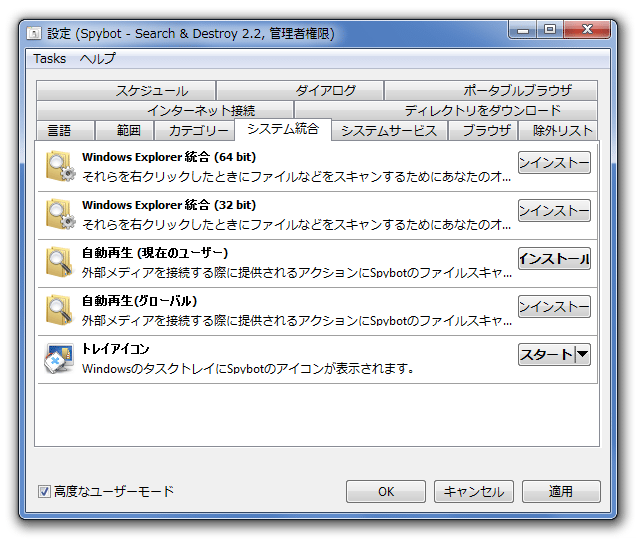Image resolution: width=639 pixels, height=542 pixels.
Task: Switch to the ブラウザ tab
Action: coord(483,130)
